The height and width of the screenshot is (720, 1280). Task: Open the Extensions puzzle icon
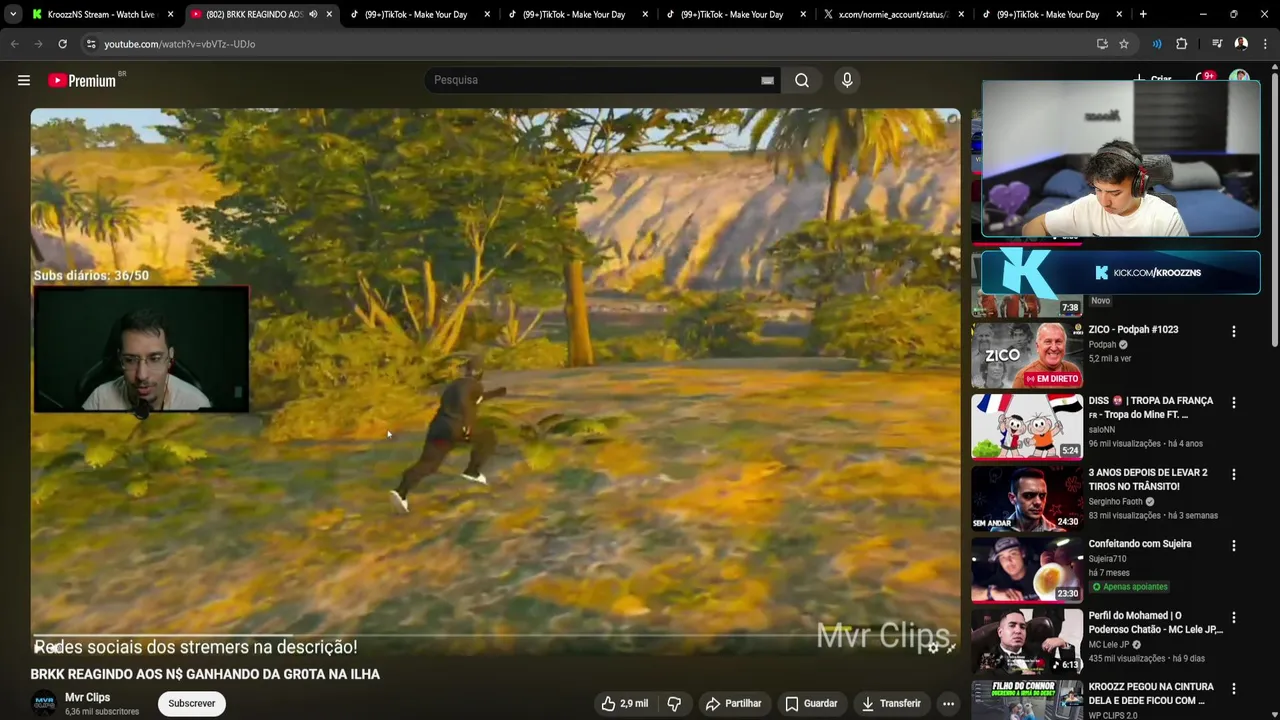pos(1181,44)
